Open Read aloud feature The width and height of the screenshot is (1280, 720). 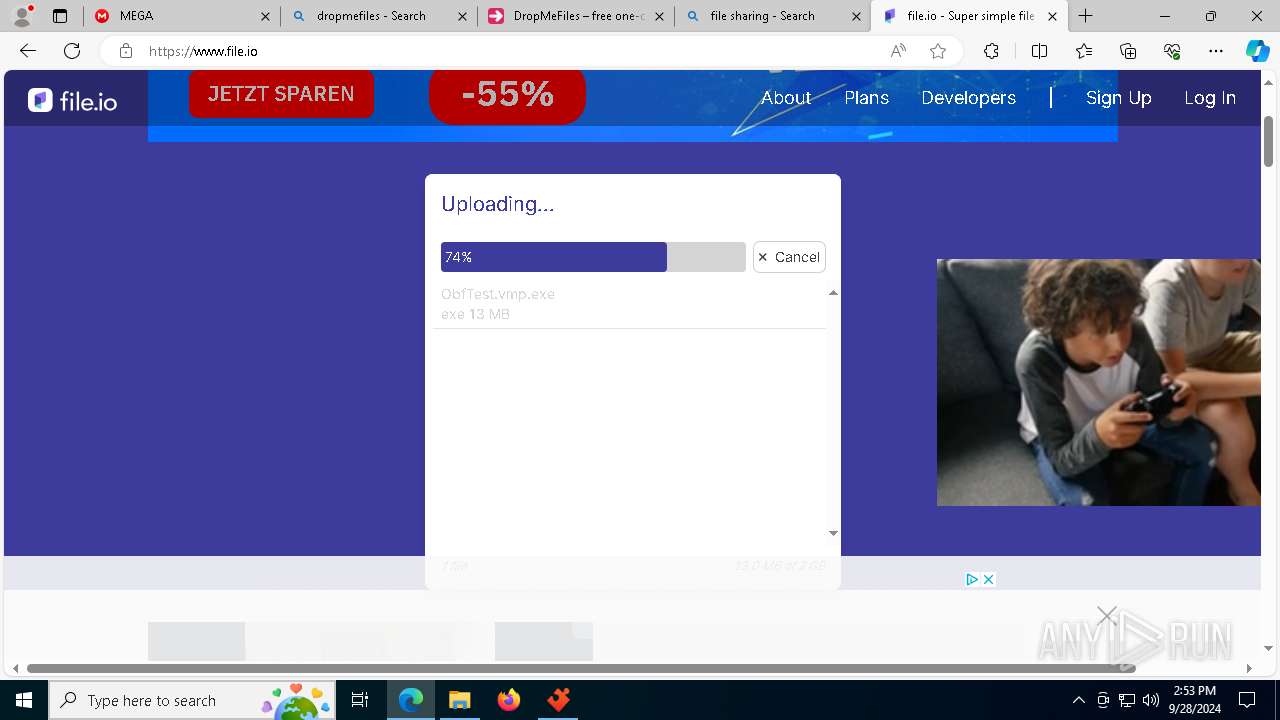(898, 51)
